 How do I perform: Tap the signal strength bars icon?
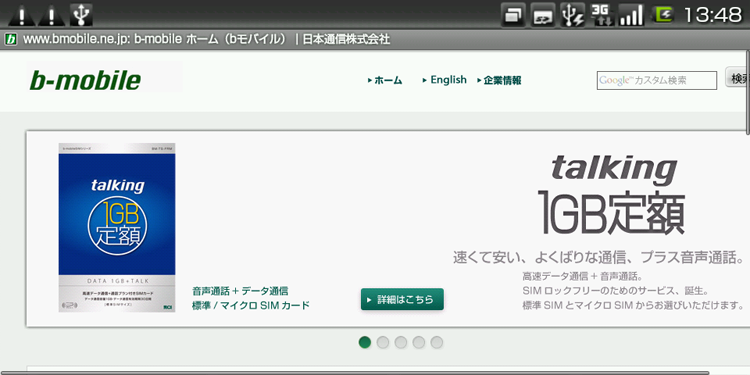coord(631,15)
